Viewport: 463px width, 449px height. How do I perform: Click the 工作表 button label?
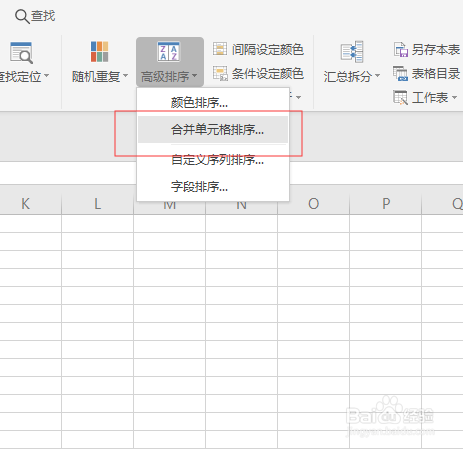click(x=430, y=98)
